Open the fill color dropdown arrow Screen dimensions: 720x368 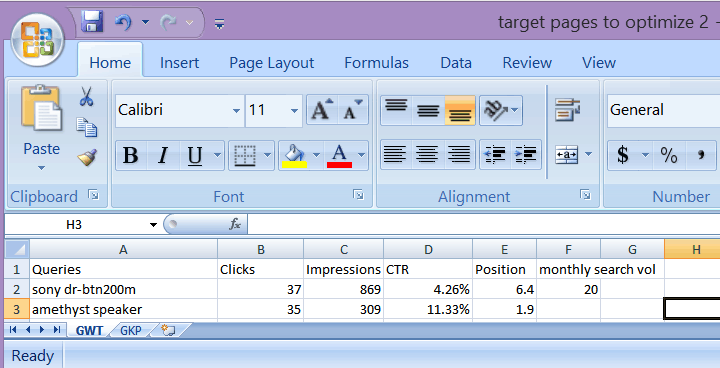pos(316,155)
